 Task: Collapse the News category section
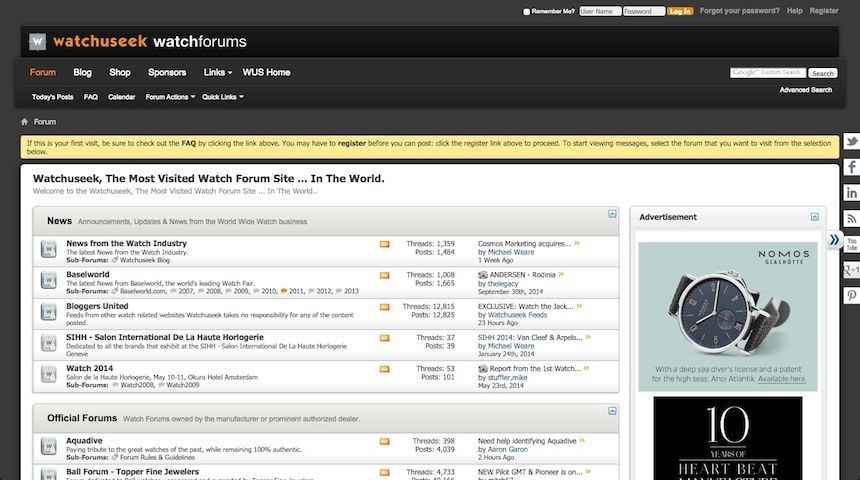[612, 214]
